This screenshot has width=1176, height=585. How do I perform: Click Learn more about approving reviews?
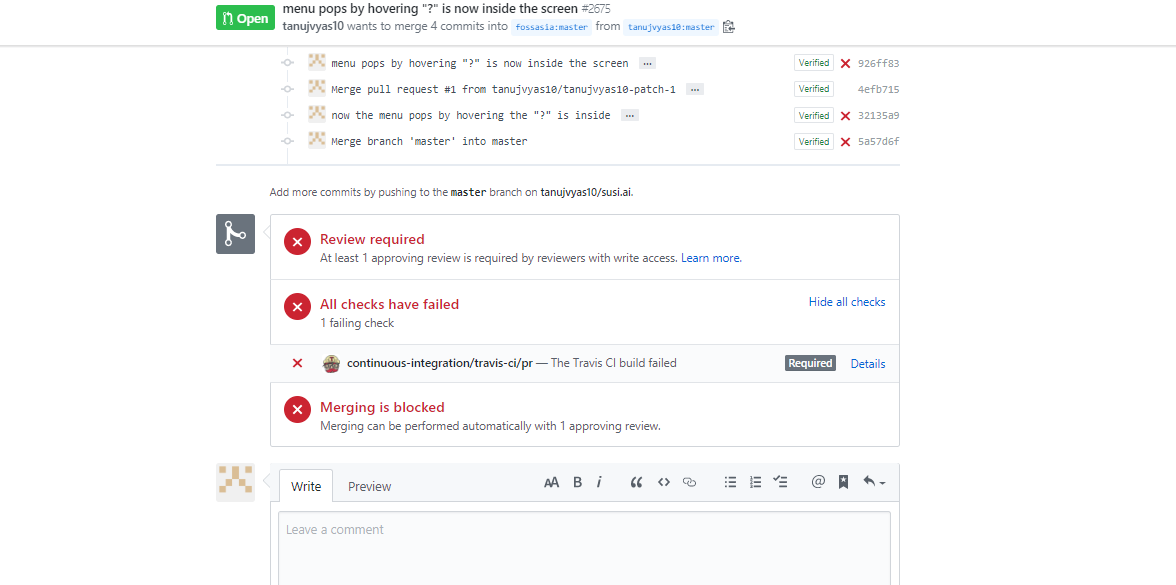(711, 257)
